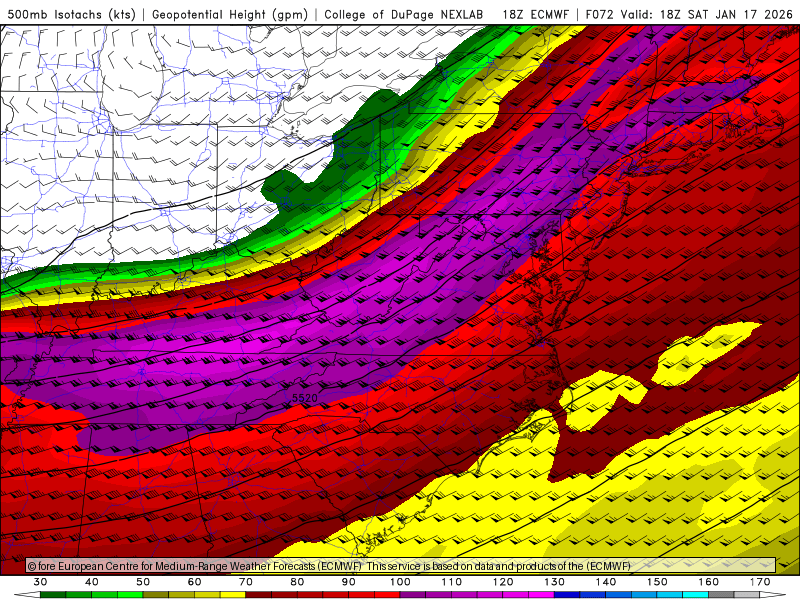Pick the bright magenta swatch ending at legend 130
Screen dimensions: 800x600
(541, 595)
